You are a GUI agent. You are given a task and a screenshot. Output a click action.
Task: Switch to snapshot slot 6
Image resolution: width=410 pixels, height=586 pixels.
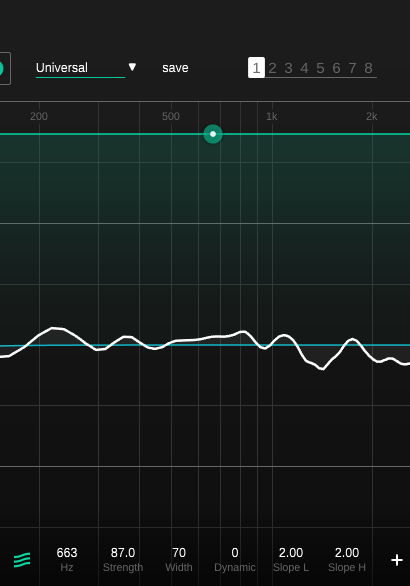pos(336,68)
